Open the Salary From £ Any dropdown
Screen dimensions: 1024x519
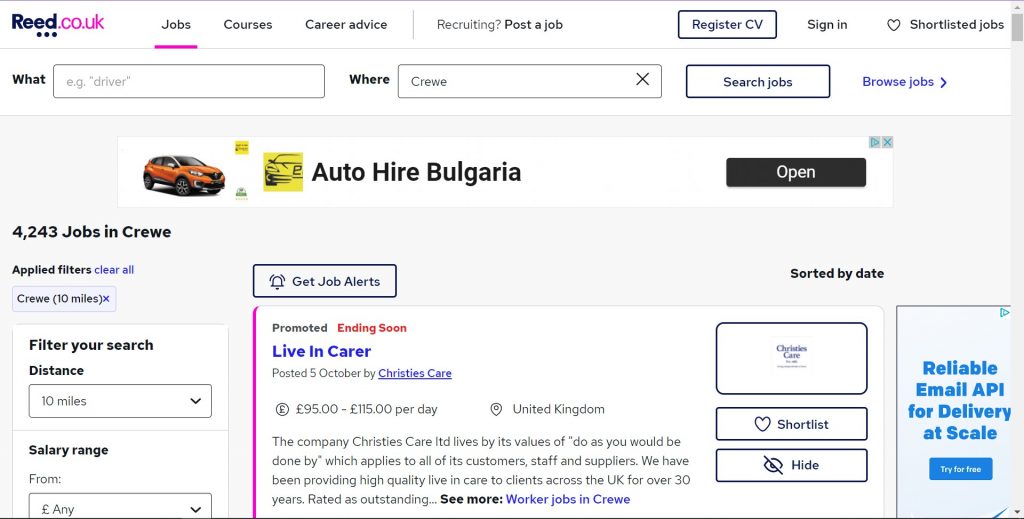(x=120, y=509)
